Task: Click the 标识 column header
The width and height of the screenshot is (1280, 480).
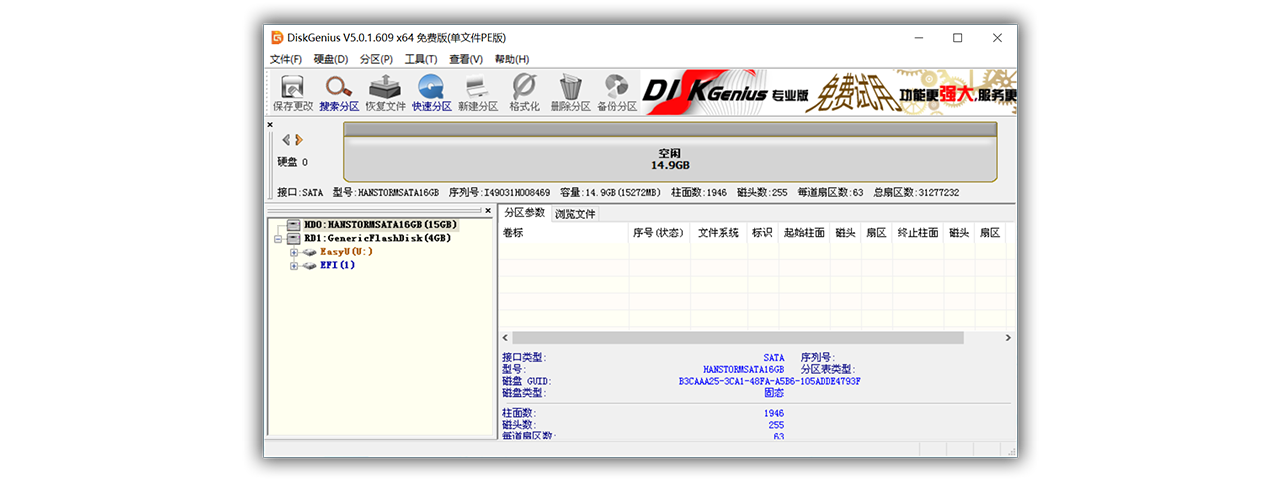Action: point(762,233)
